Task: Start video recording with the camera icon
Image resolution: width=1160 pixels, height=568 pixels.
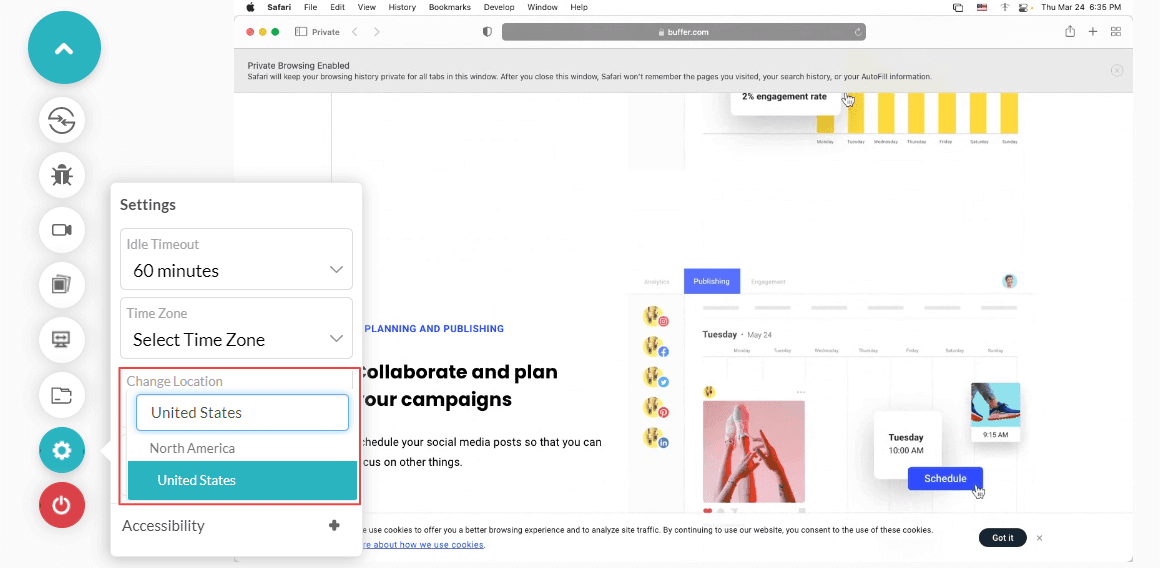Action: coord(62,230)
